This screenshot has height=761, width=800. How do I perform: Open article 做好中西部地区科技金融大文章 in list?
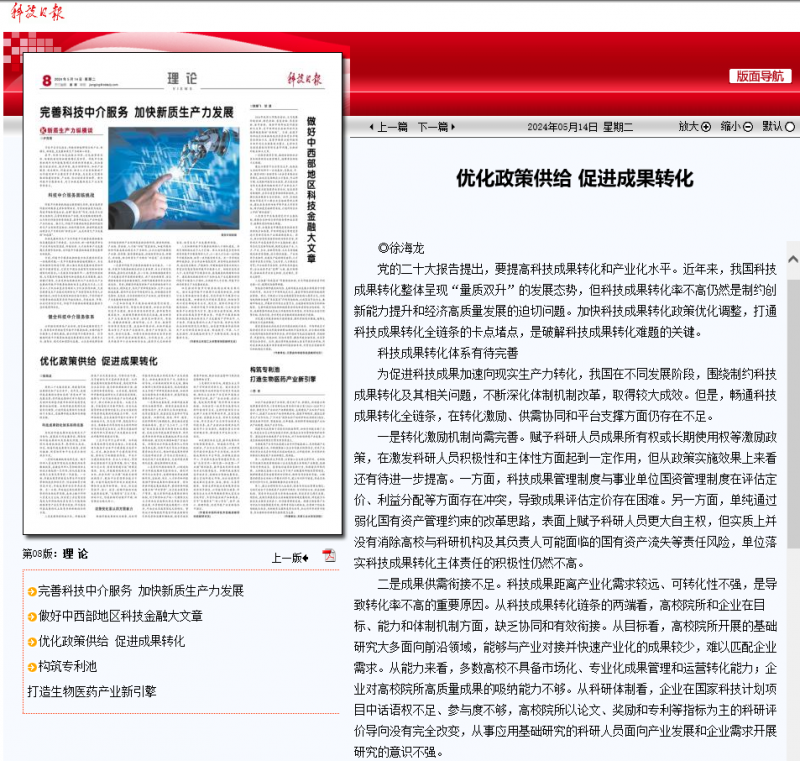(x=120, y=616)
